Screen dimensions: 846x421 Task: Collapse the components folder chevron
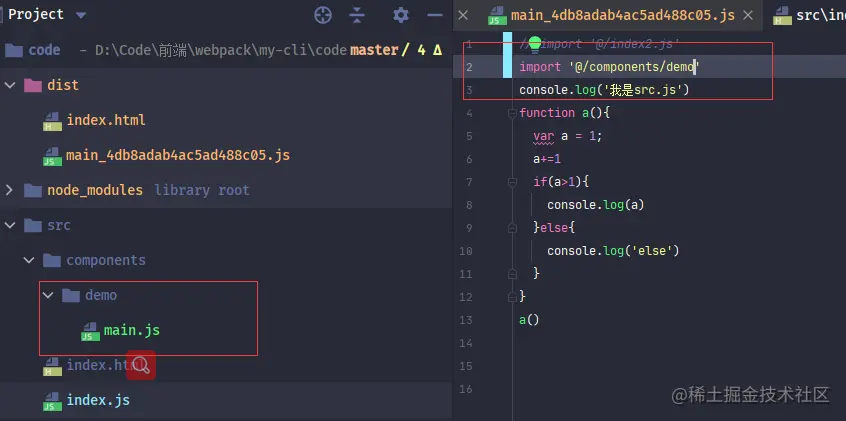point(29,260)
